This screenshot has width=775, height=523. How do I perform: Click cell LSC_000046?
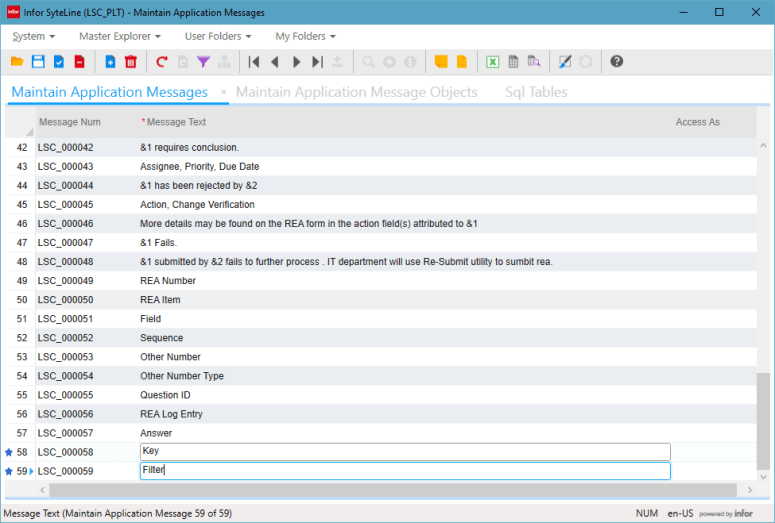coord(65,223)
